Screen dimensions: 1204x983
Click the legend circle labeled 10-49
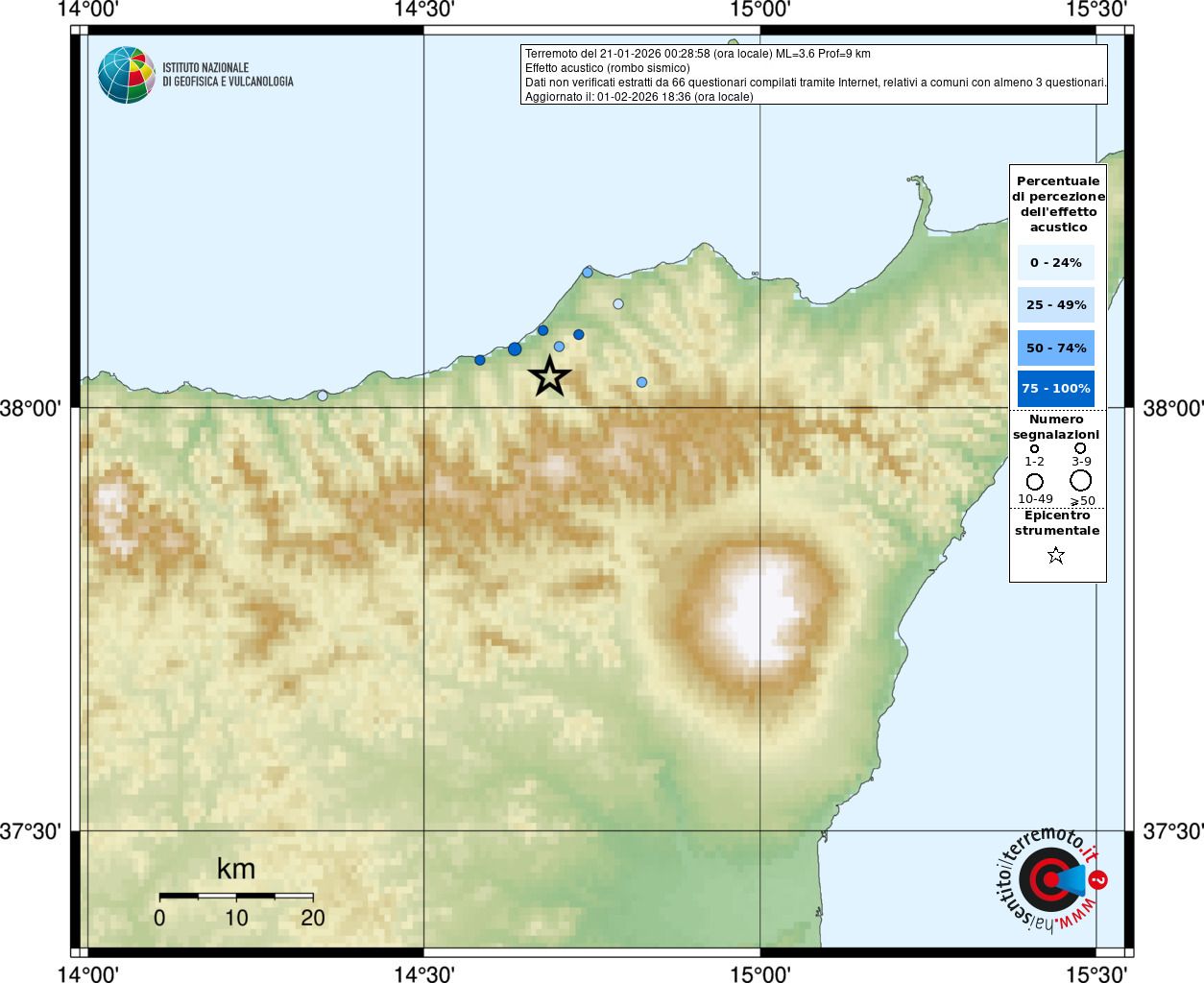[x=1034, y=481]
